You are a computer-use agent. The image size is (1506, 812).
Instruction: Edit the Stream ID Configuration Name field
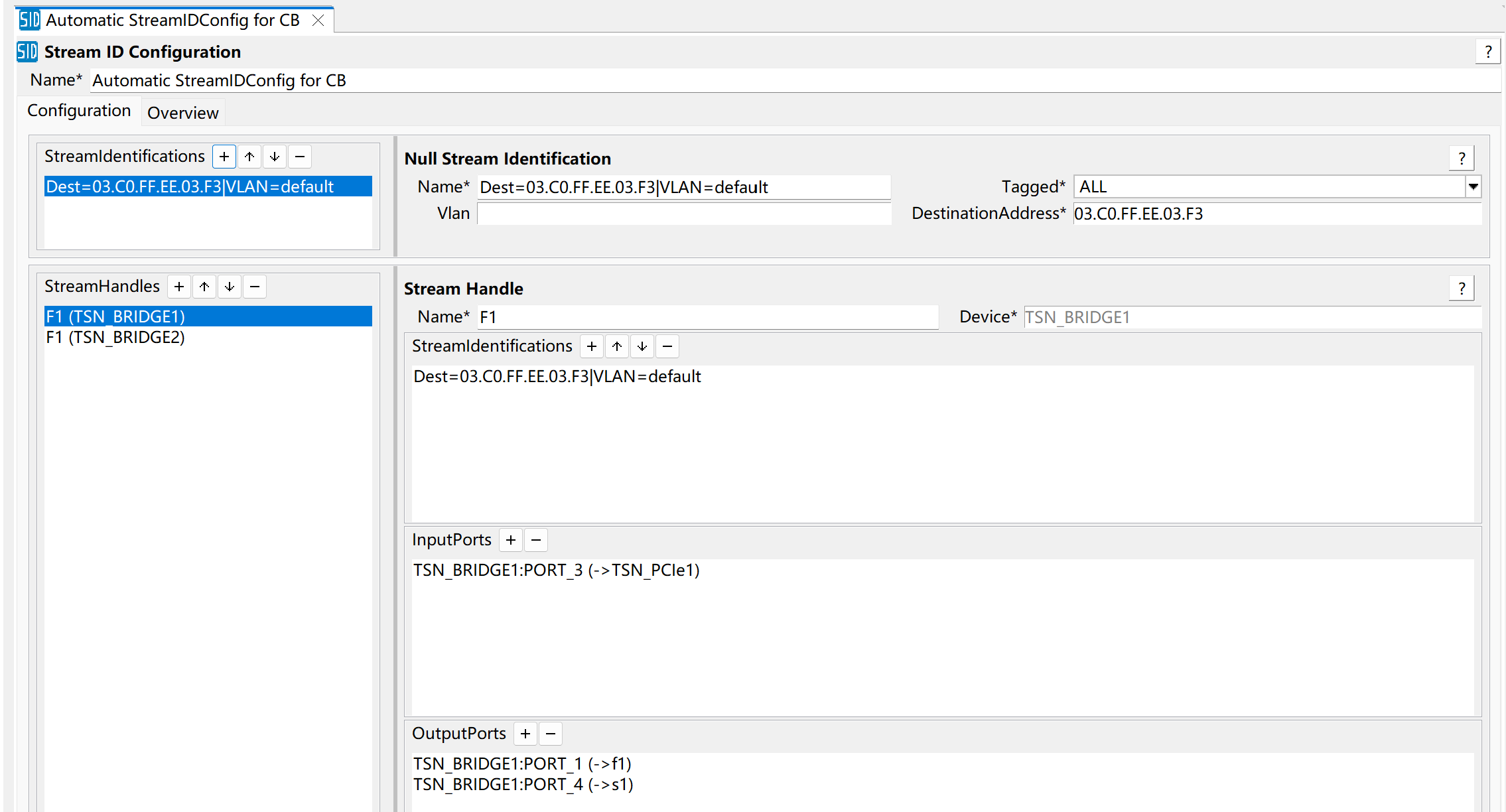[795, 81]
